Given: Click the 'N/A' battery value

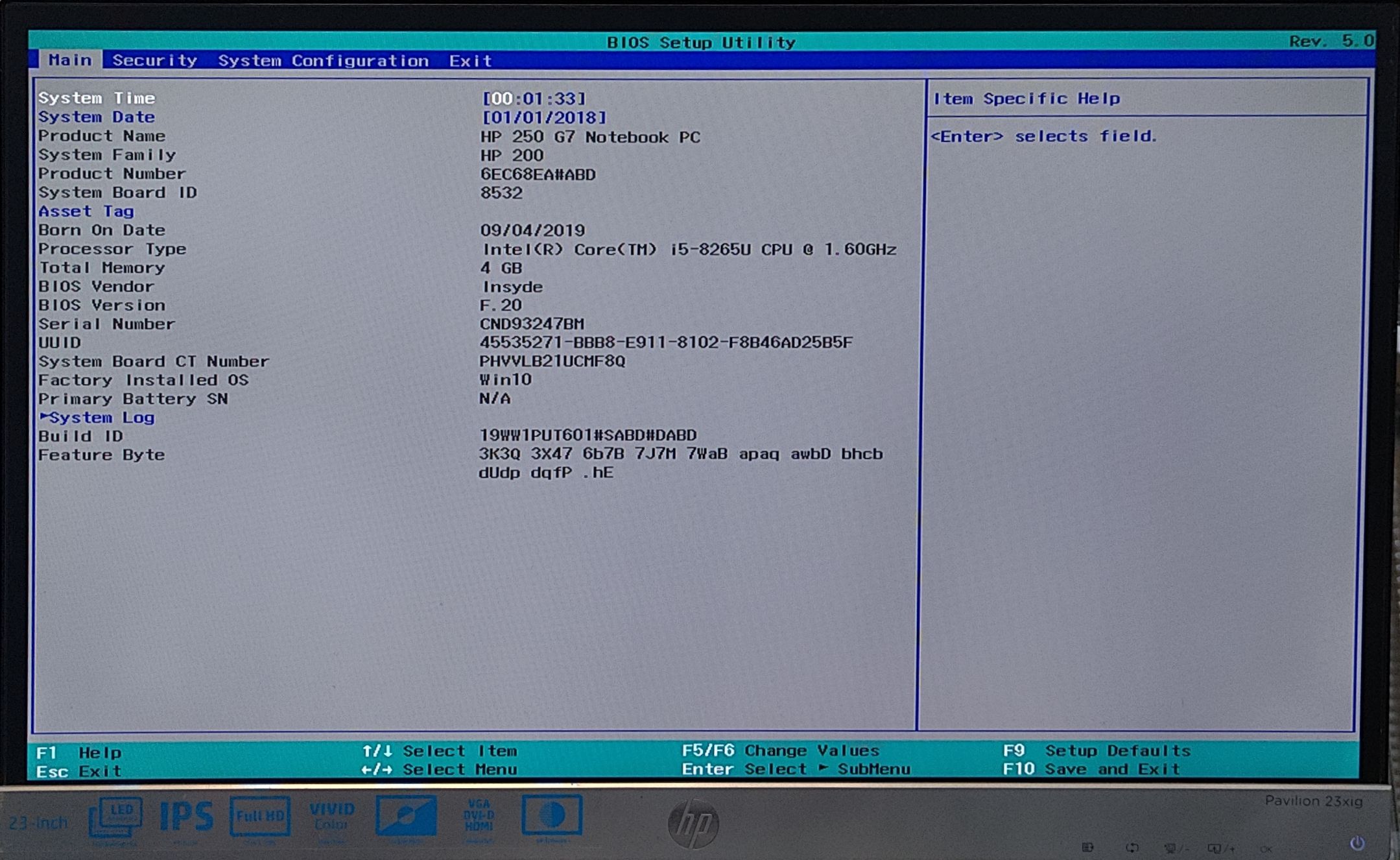Looking at the screenshot, I should tap(495, 398).
